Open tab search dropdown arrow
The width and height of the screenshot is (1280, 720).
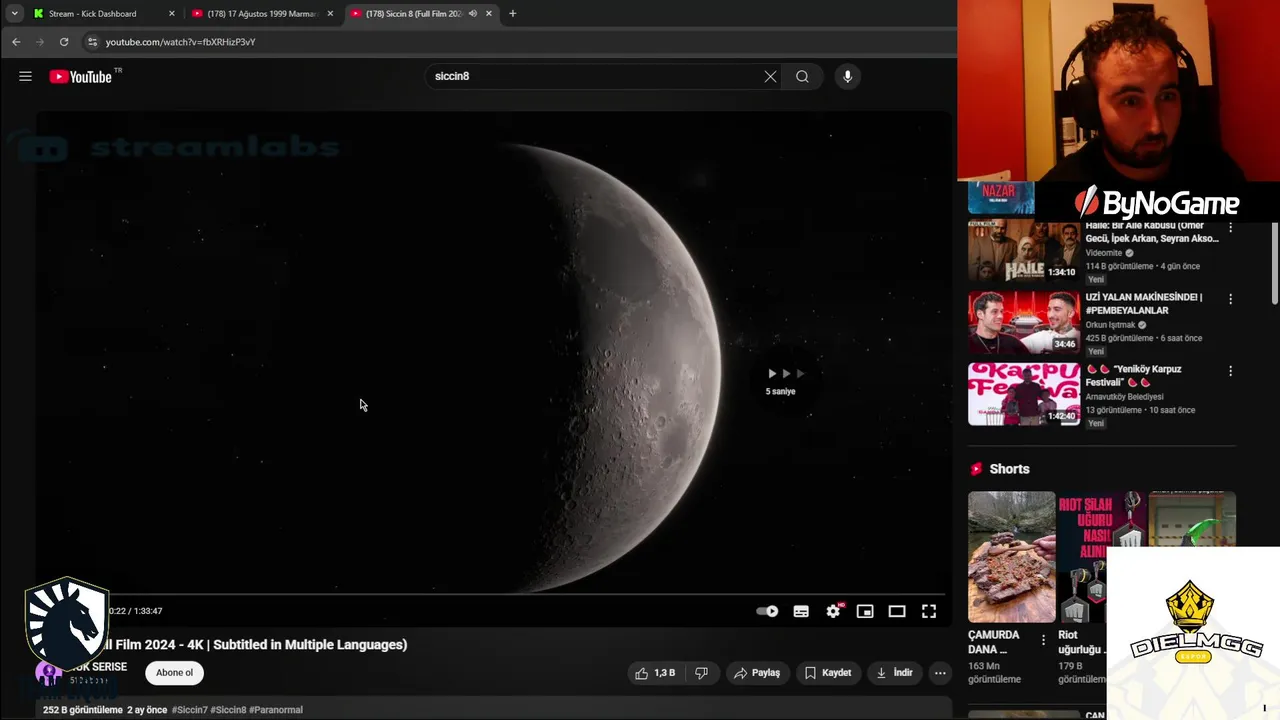pos(14,14)
